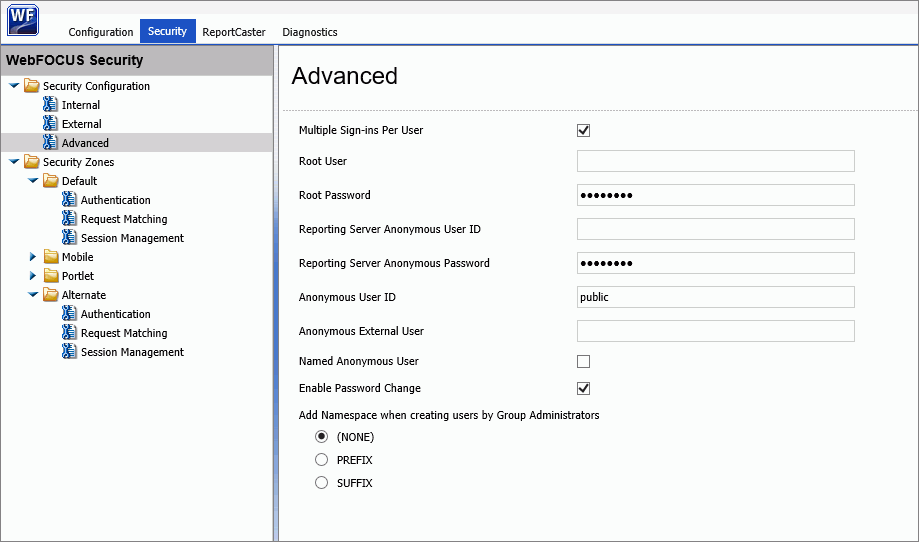
Task: Click the Default Authentication node icon
Action: point(69,200)
